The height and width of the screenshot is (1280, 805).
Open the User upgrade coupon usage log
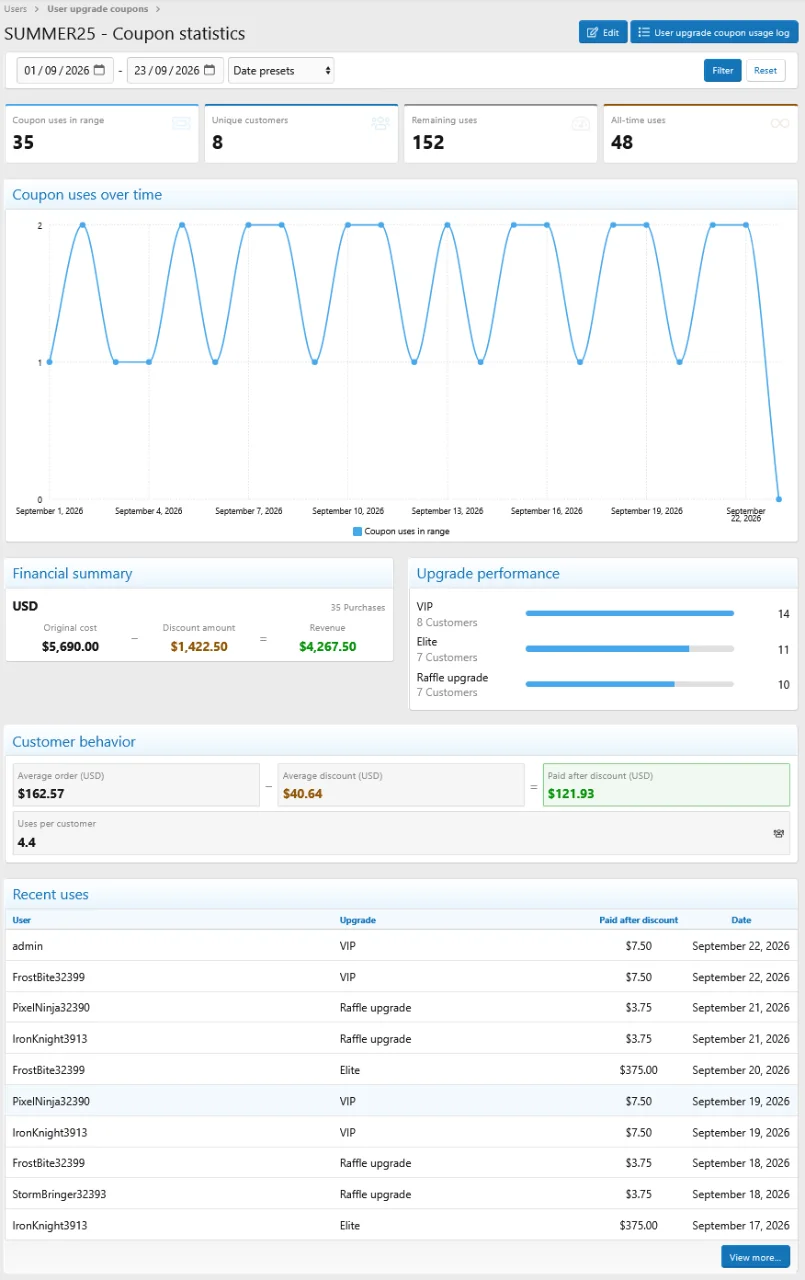[x=714, y=32]
